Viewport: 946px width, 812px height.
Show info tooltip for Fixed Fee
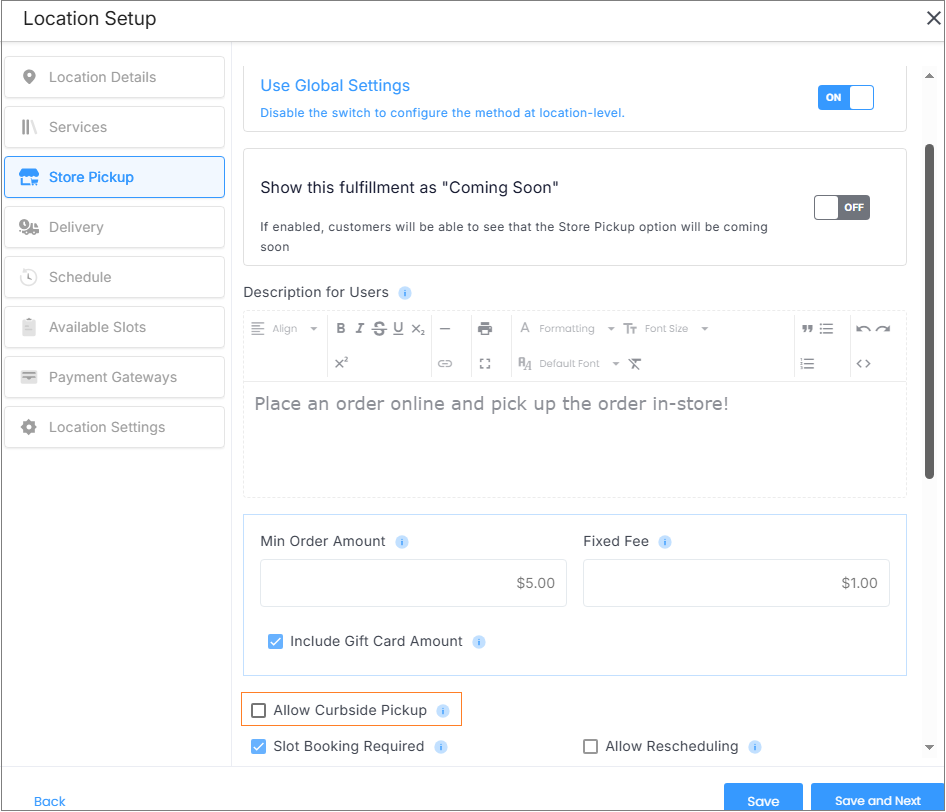(665, 542)
